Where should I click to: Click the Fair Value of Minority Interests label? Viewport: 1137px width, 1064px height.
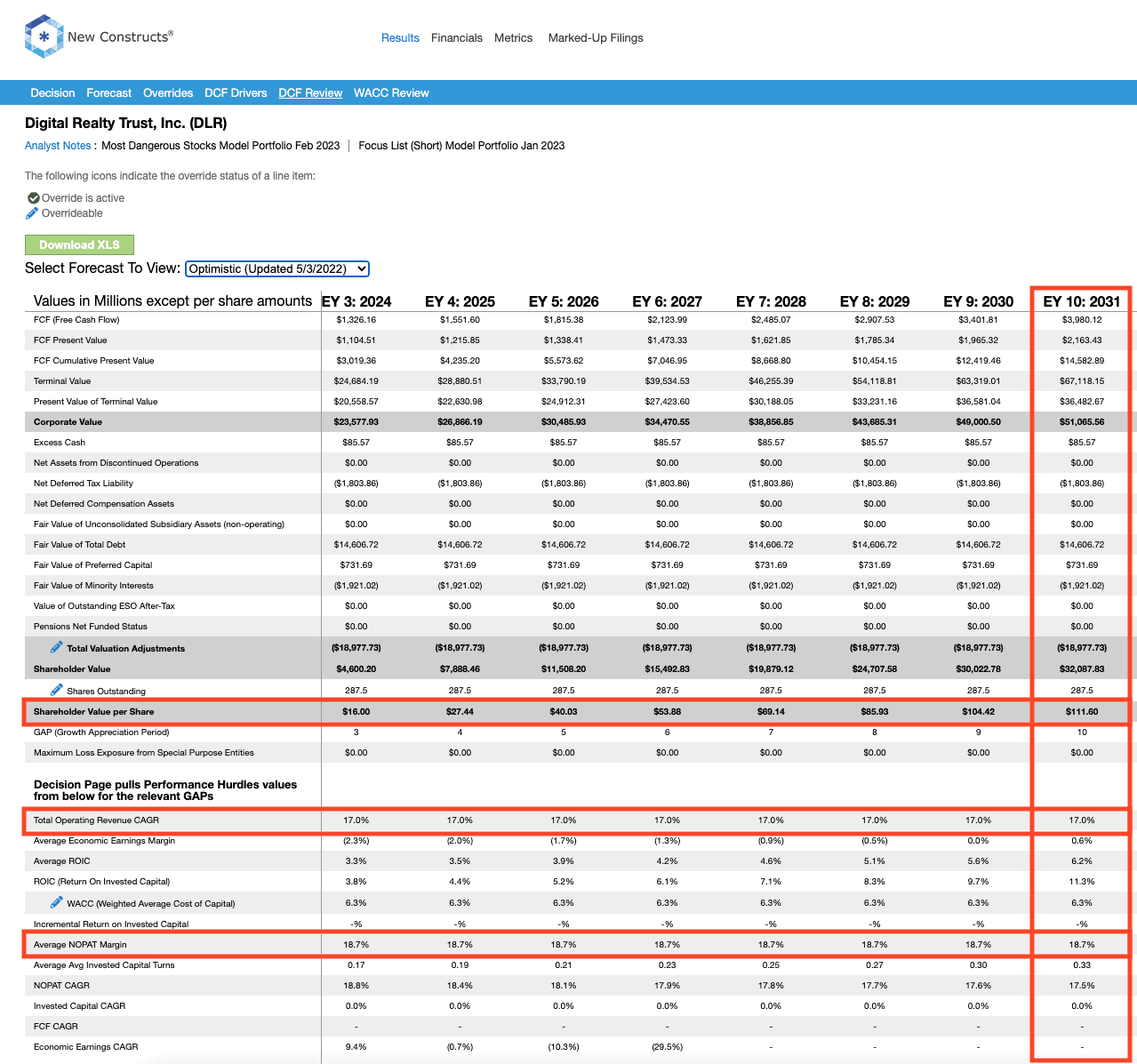click(x=93, y=586)
